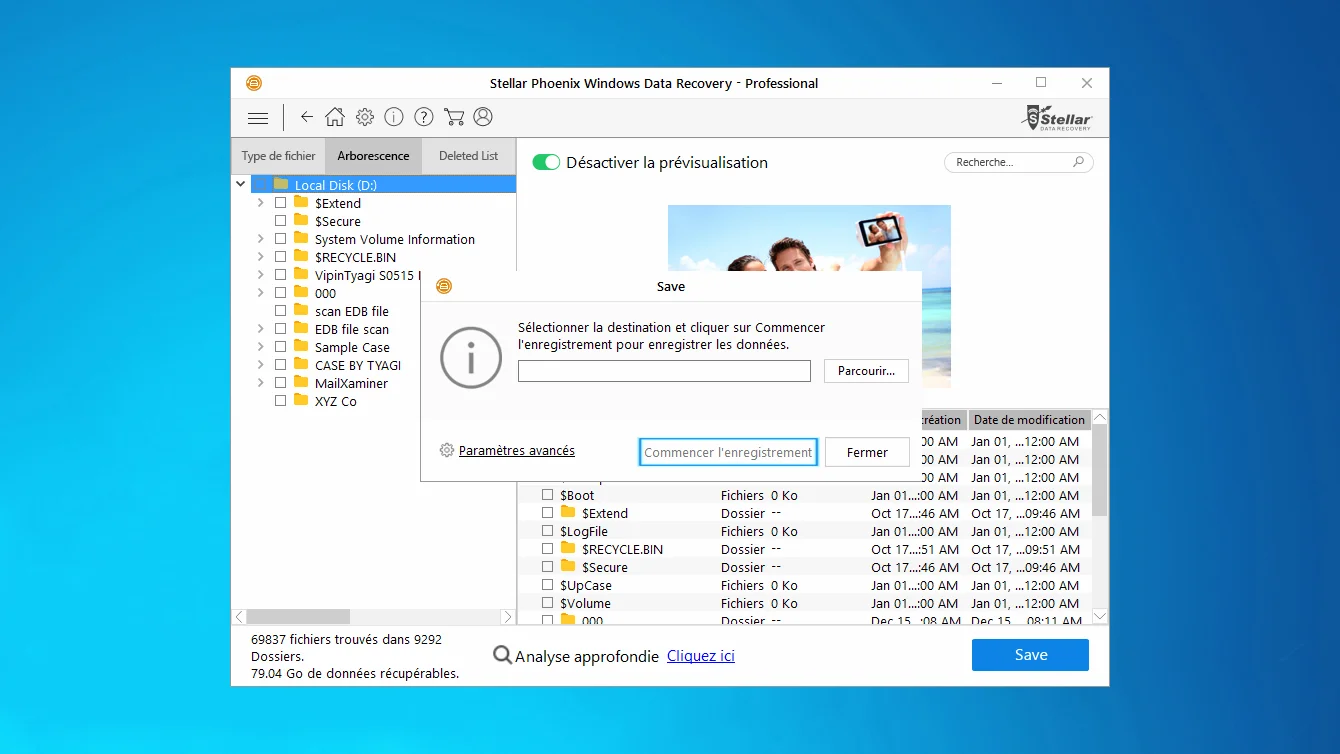The image size is (1340, 754).
Task: Expand the EDB file scan node
Action: (260, 329)
